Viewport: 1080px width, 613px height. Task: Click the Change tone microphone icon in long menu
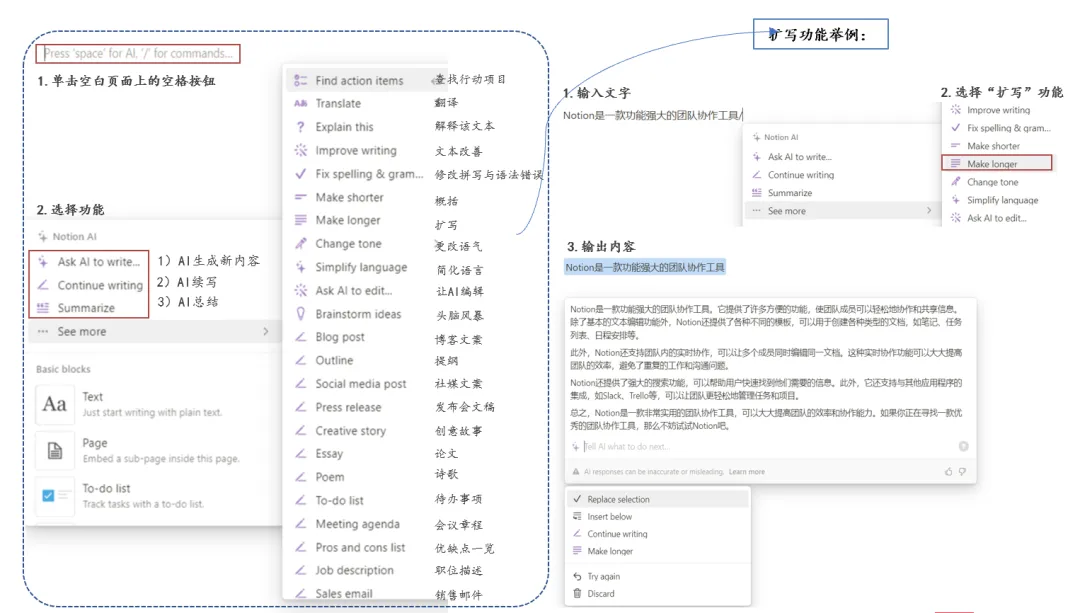pyautogui.click(x=300, y=243)
